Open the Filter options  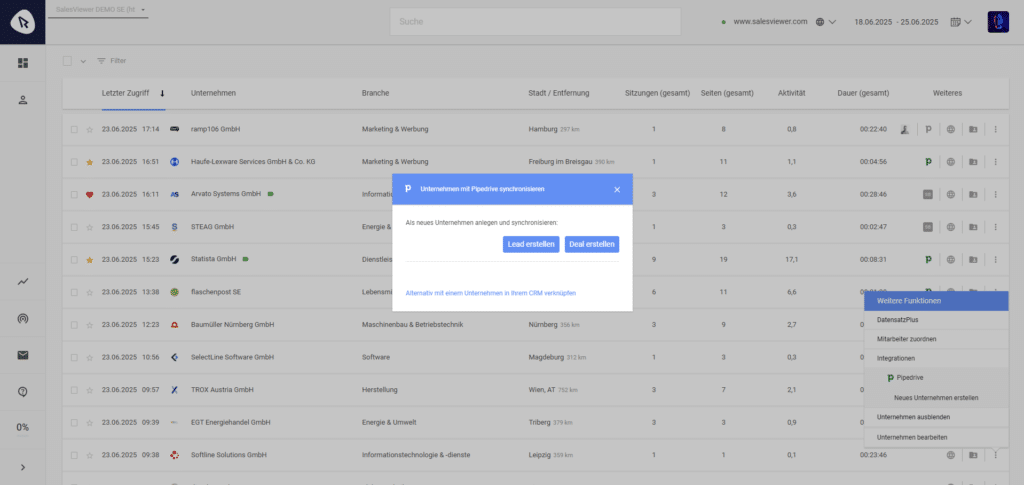click(x=112, y=61)
